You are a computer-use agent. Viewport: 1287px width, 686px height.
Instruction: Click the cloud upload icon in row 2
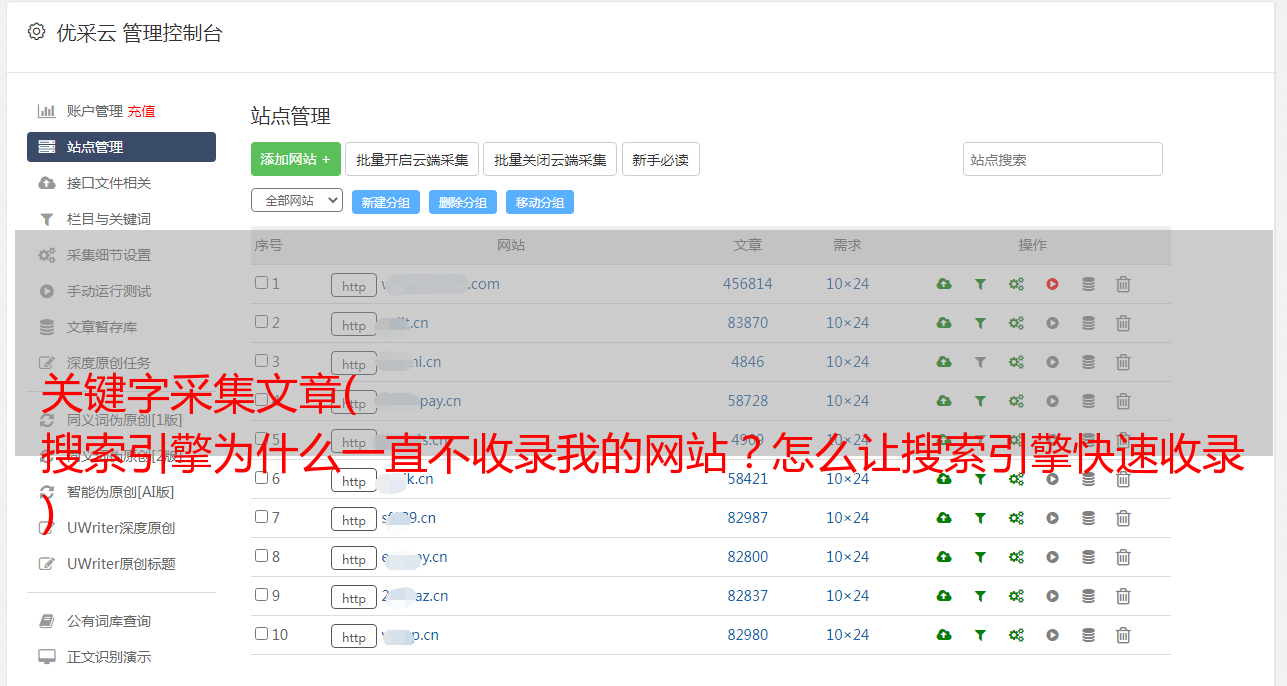[x=944, y=323]
